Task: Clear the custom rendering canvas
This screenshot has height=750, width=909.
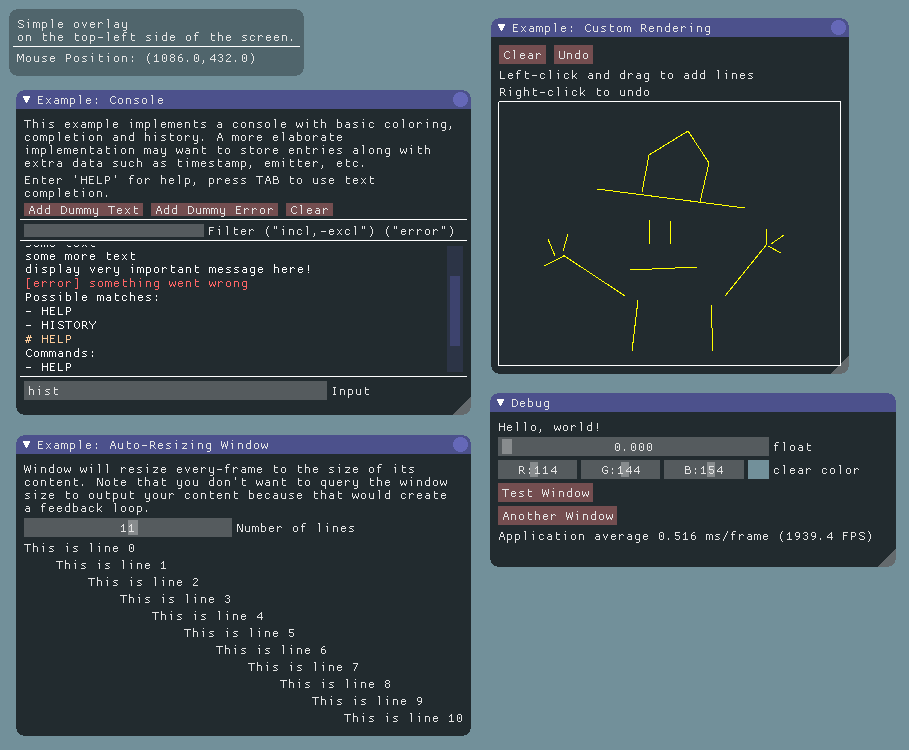Action: (x=522, y=55)
